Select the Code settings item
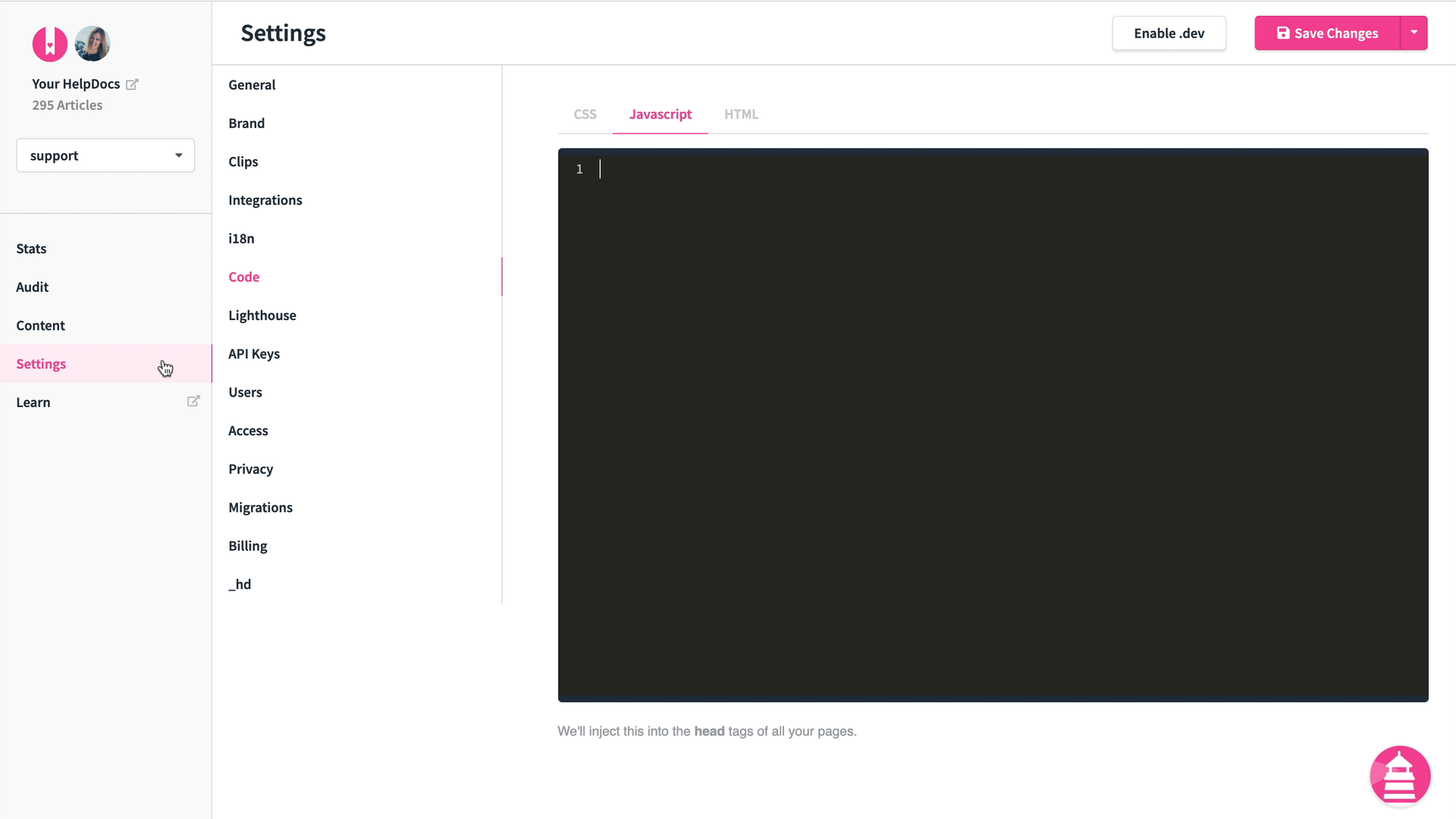This screenshot has height=819, width=1456. pos(357,277)
